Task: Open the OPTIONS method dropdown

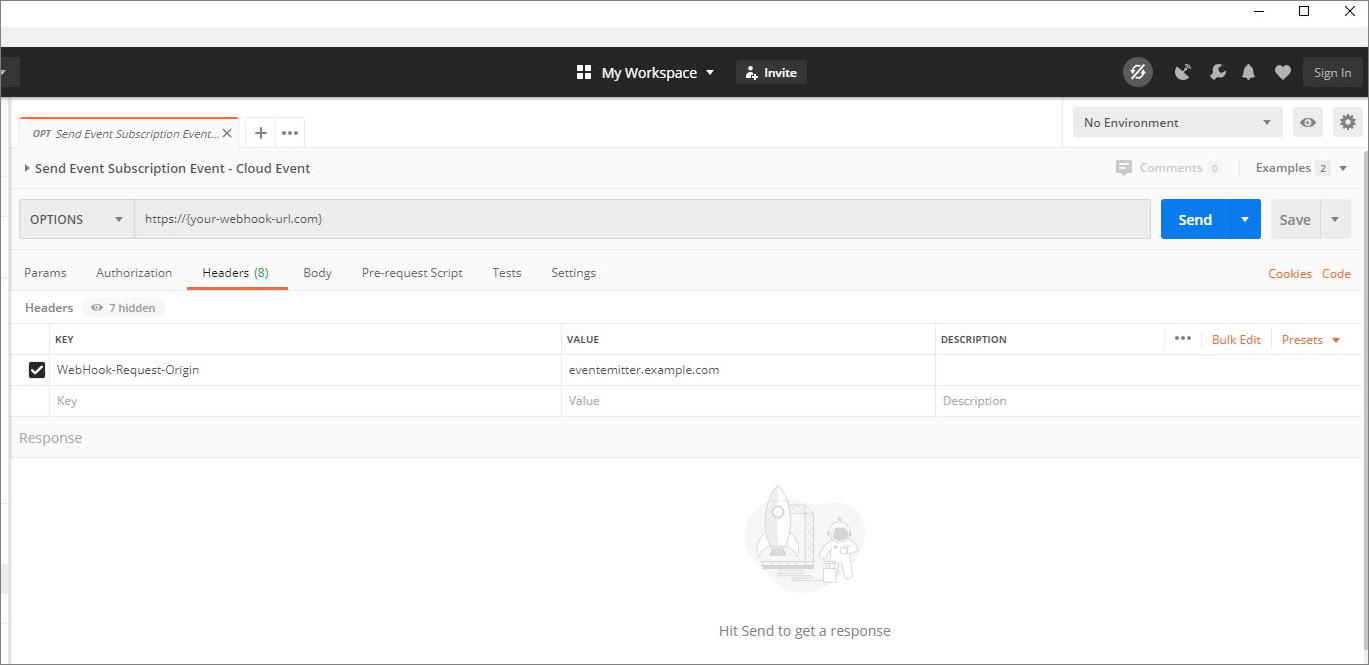Action: click(x=77, y=219)
